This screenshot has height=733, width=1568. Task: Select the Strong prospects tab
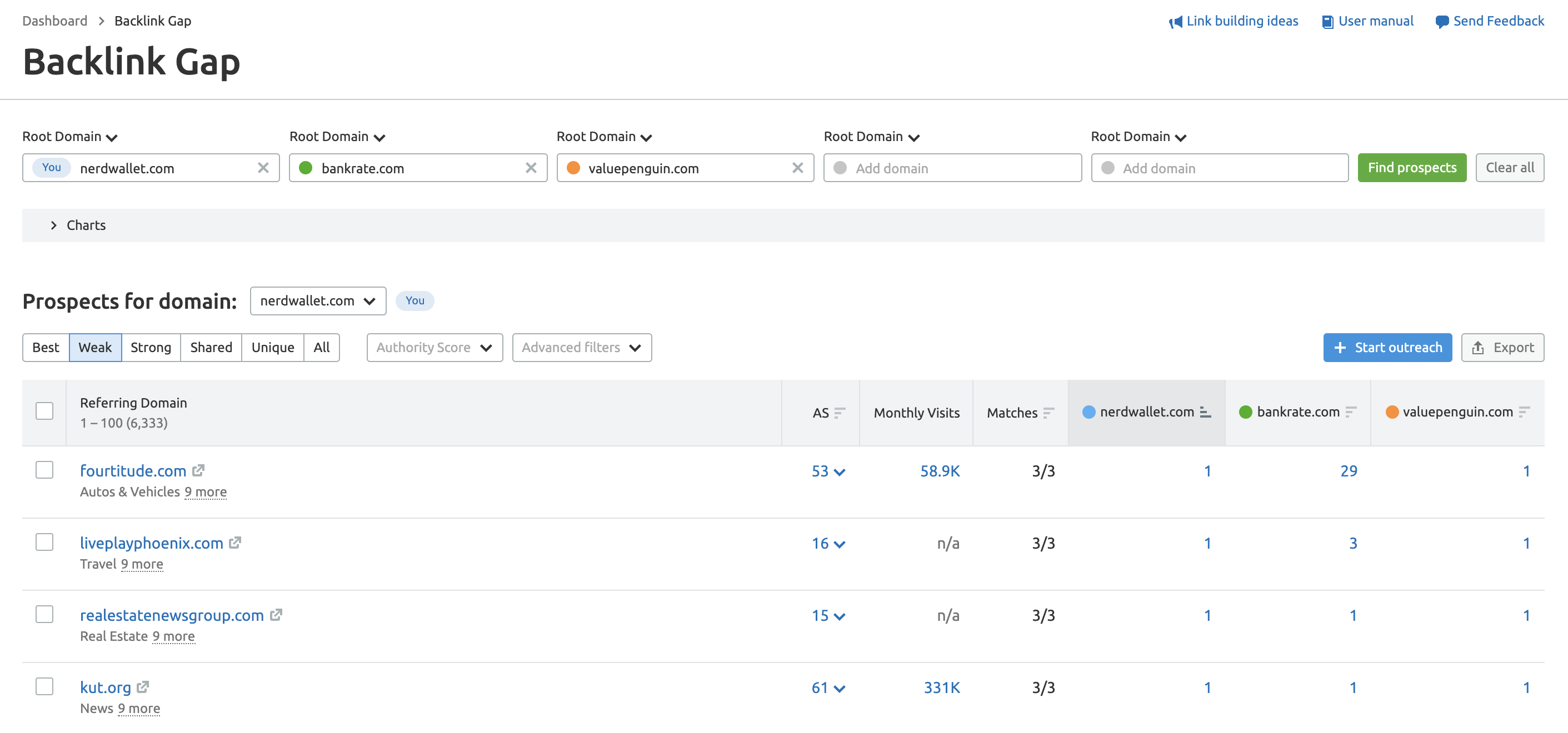(x=151, y=347)
